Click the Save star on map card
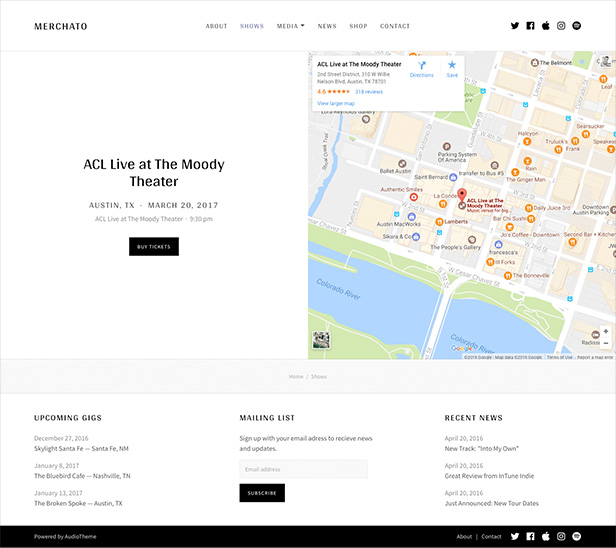This screenshot has width=616, height=548. click(452, 65)
